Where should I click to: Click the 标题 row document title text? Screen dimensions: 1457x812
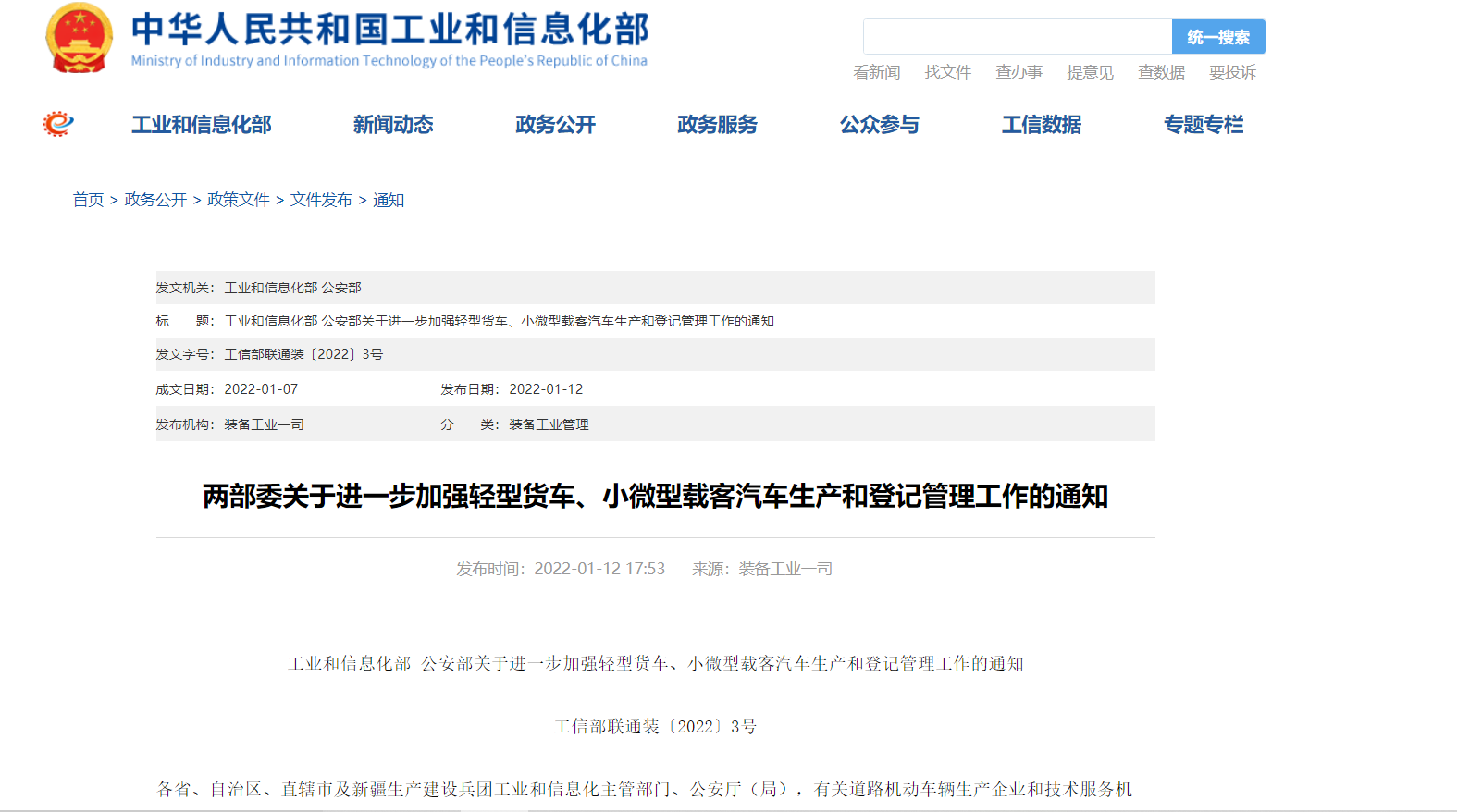point(500,321)
